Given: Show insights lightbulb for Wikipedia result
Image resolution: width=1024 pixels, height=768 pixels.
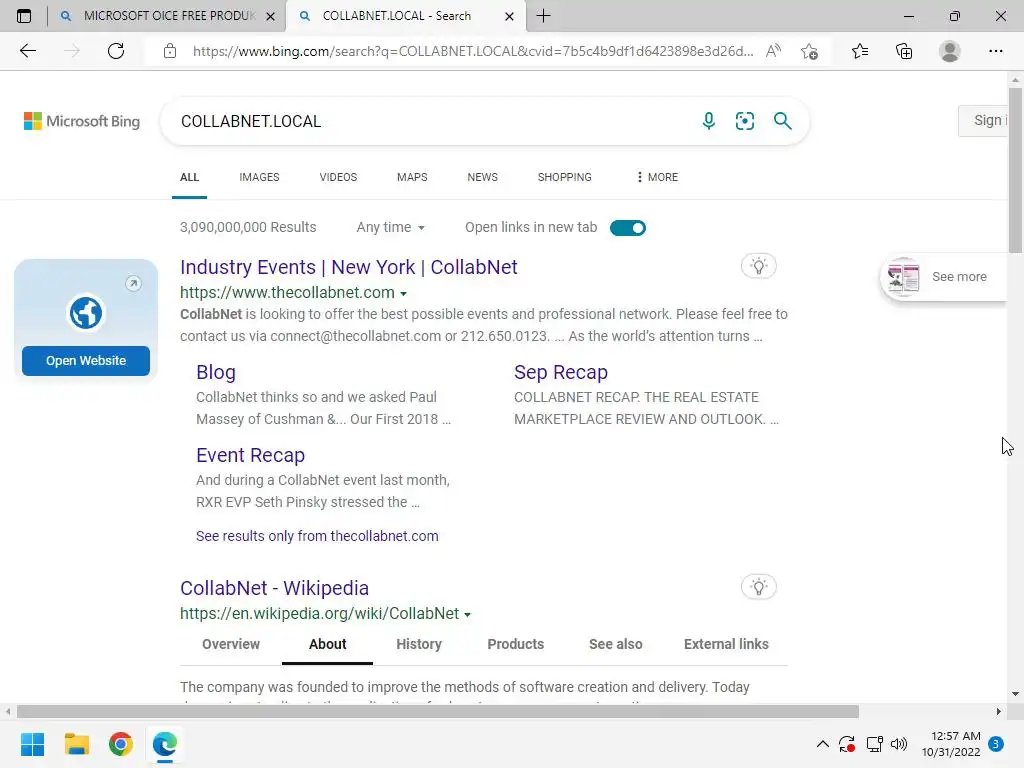Looking at the screenshot, I should [758, 586].
